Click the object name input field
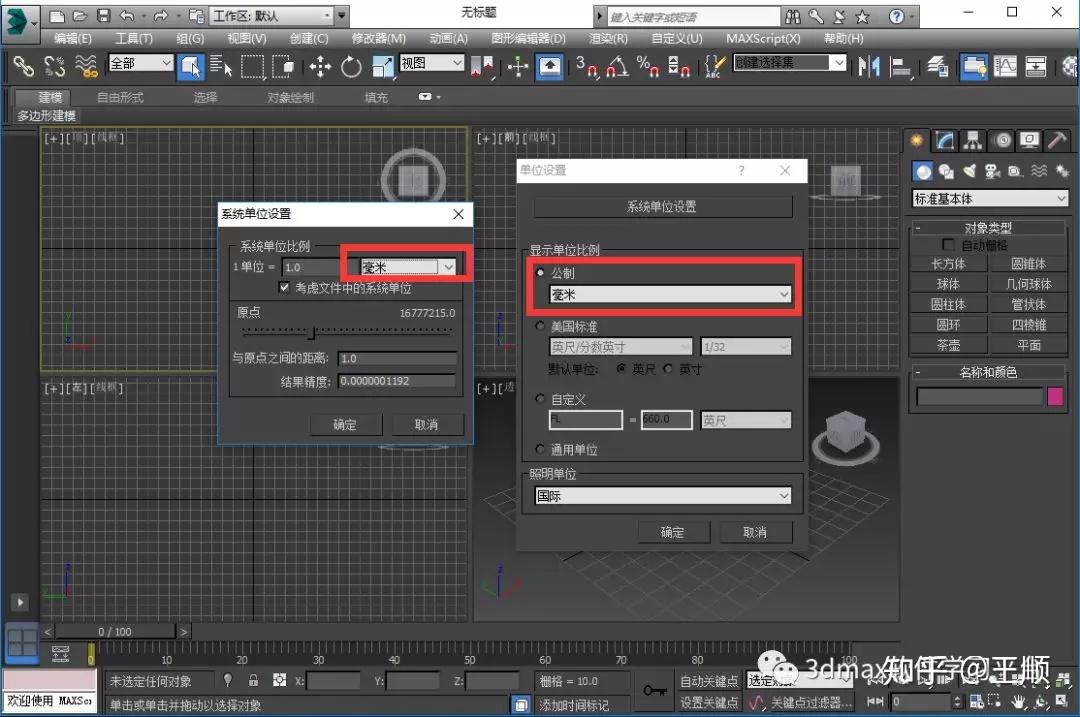1080x717 pixels. [x=979, y=396]
